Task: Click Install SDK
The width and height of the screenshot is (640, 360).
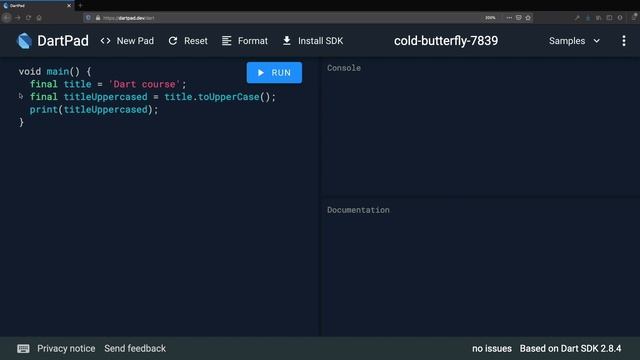Action: pos(313,41)
